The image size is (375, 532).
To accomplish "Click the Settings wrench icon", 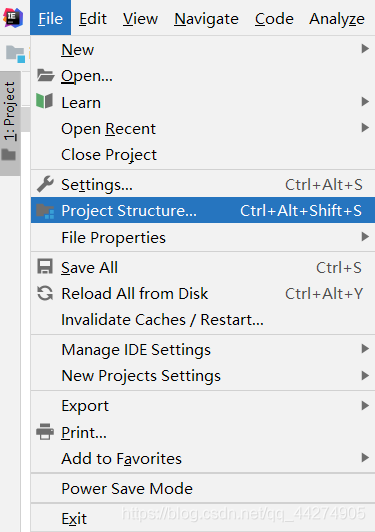I will pos(45,184).
